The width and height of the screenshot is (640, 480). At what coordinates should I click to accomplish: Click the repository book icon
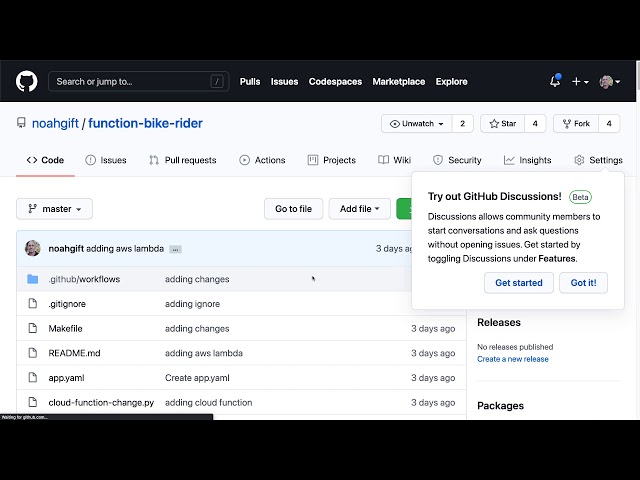point(21,123)
